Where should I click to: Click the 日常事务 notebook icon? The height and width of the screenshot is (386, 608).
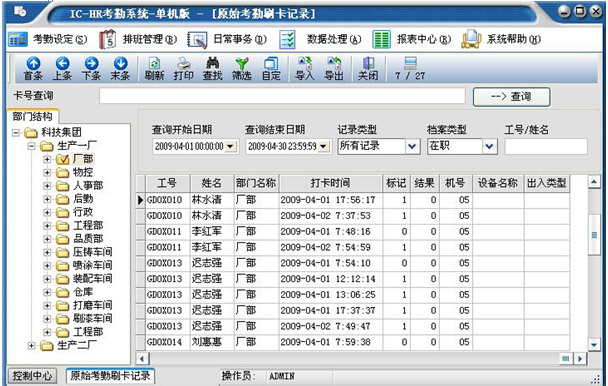click(197, 39)
